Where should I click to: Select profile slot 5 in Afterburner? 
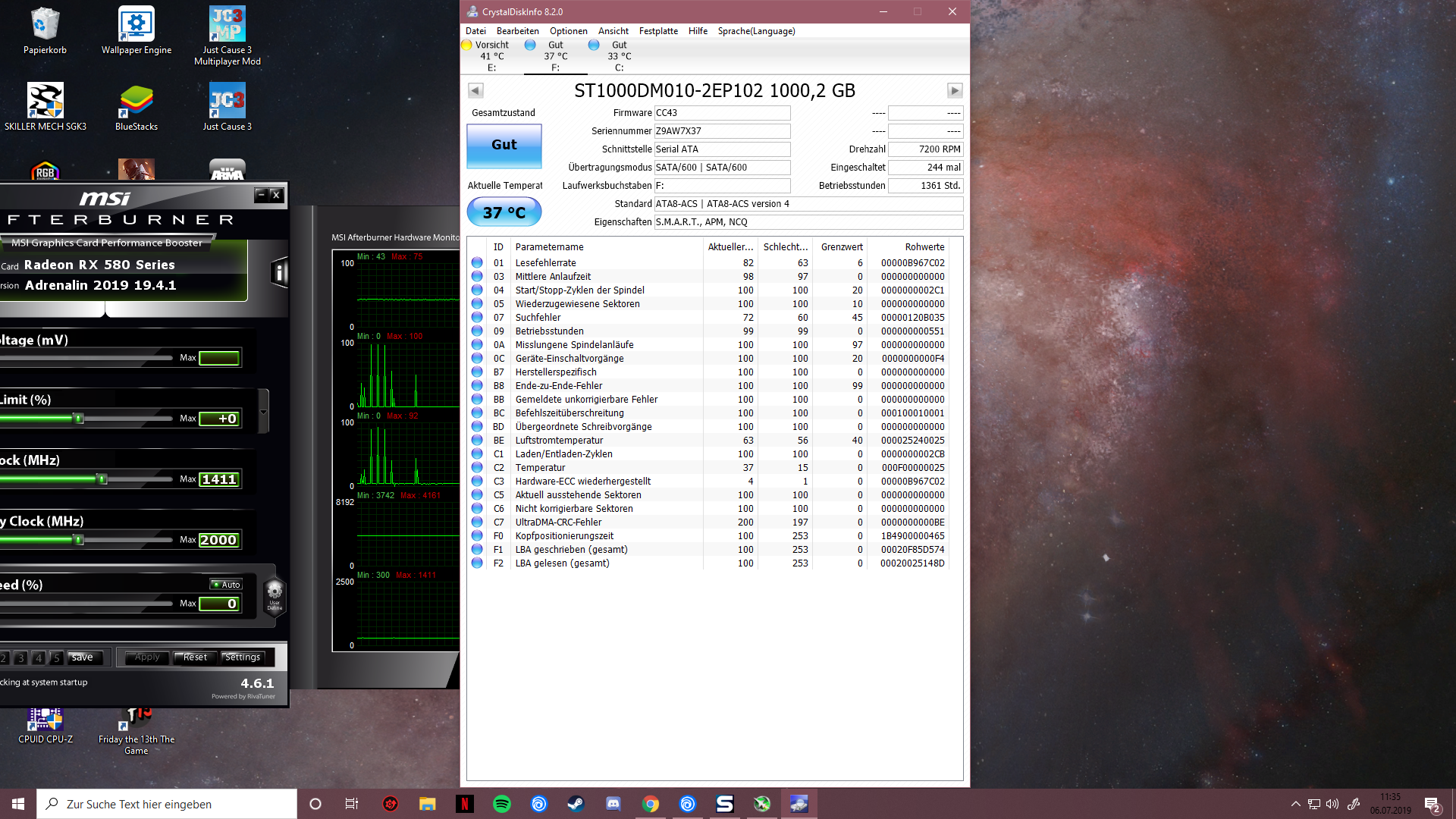pyautogui.click(x=56, y=658)
